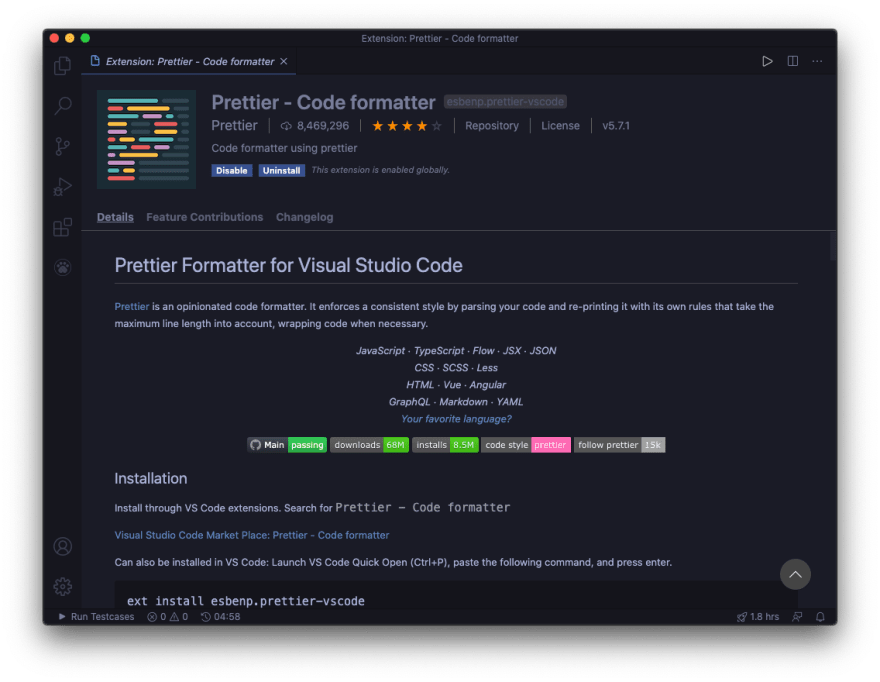The image size is (880, 682).
Task: Open the More Actions ellipsis menu
Action: coord(817,61)
